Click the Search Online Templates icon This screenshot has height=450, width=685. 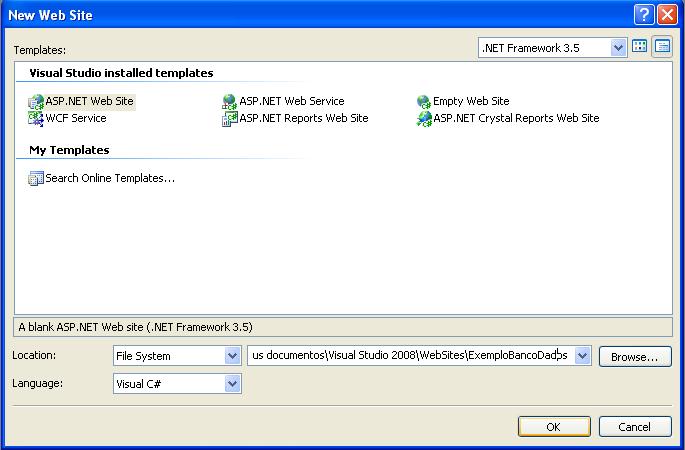click(x=37, y=178)
